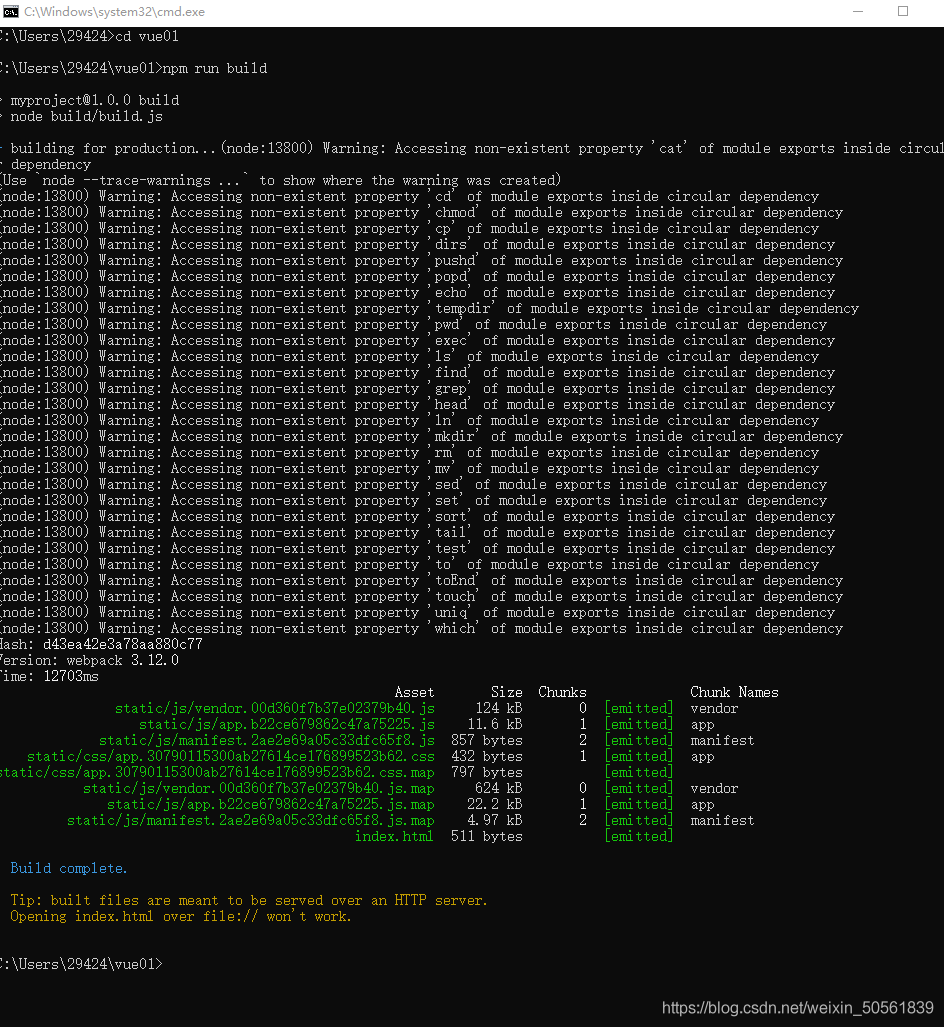Click the Hash value line
Viewport: 944px width, 1027px height.
click(x=101, y=644)
